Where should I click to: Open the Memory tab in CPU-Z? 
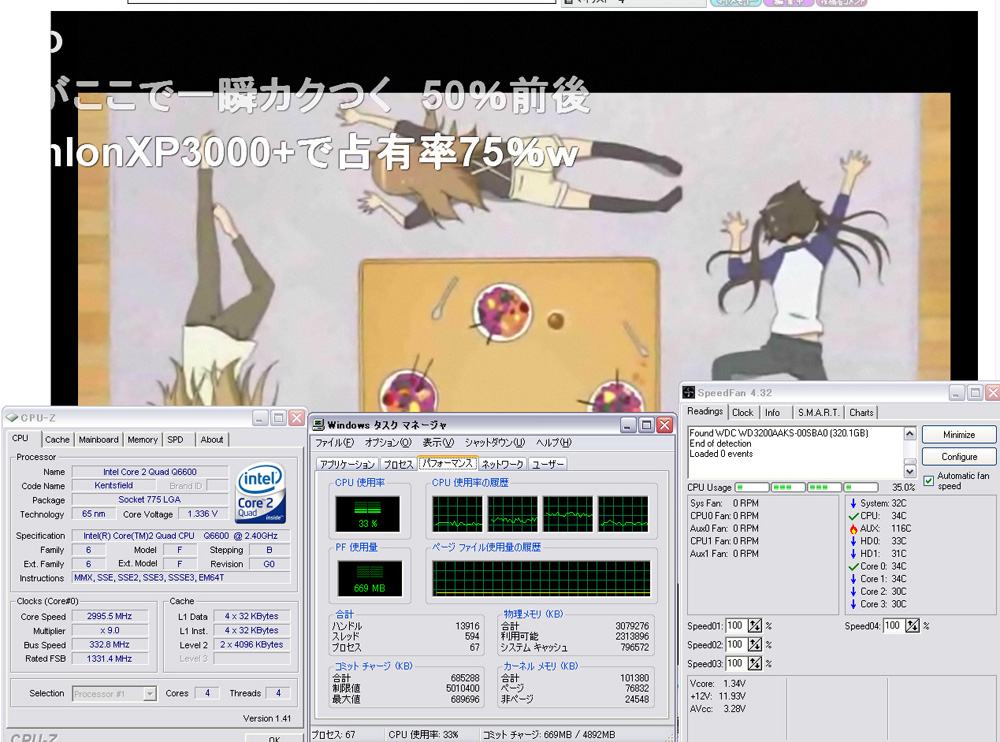pos(142,440)
